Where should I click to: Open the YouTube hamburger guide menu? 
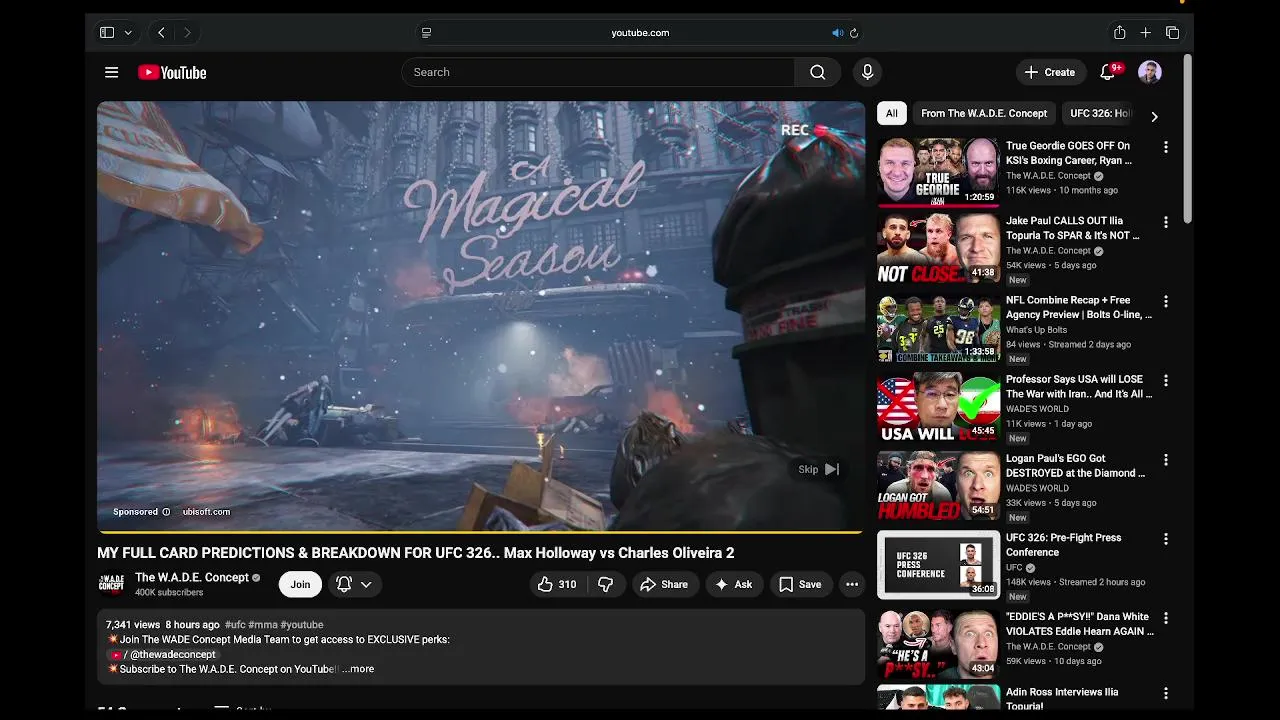(x=112, y=72)
